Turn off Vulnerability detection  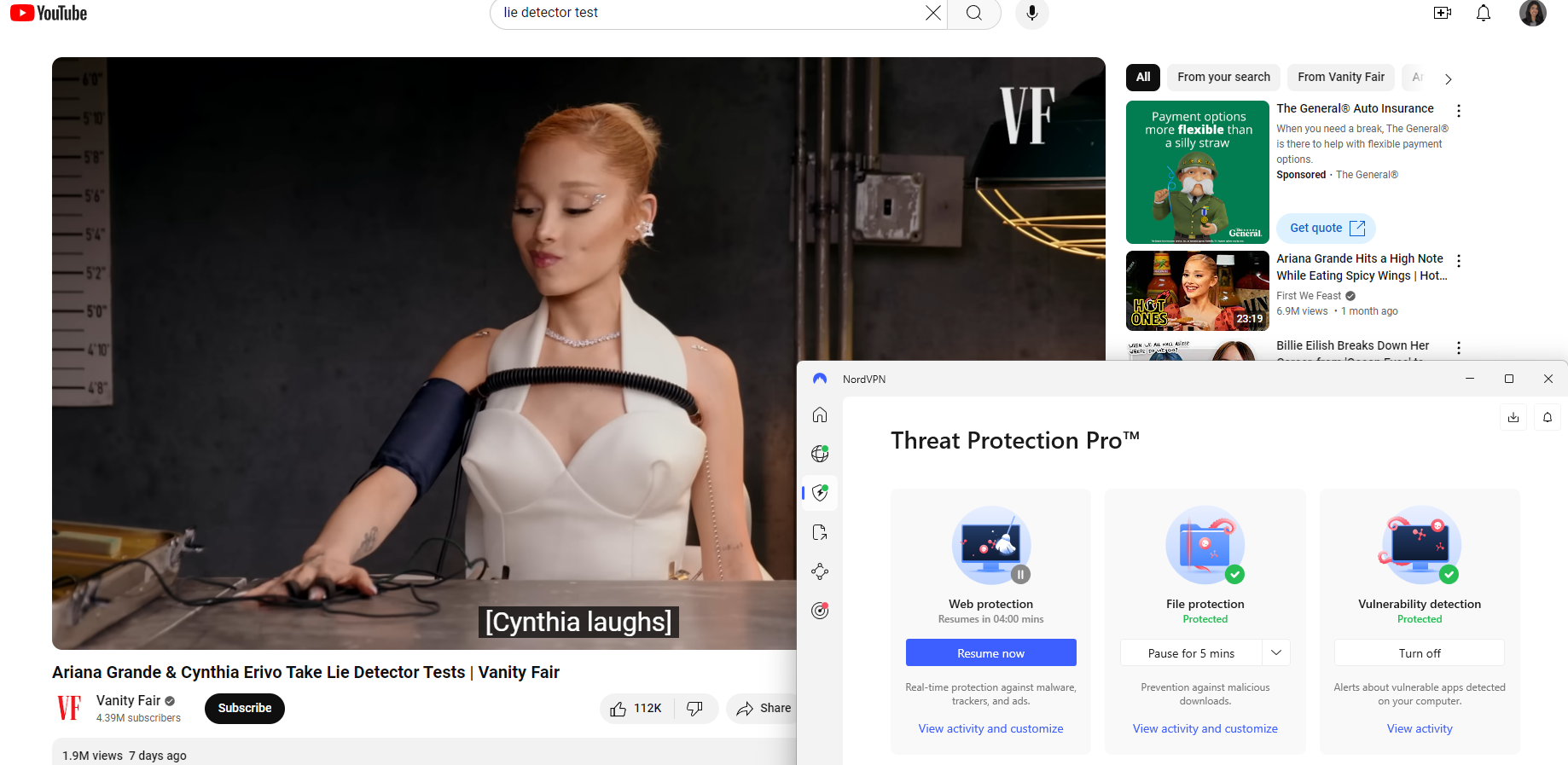coord(1420,653)
